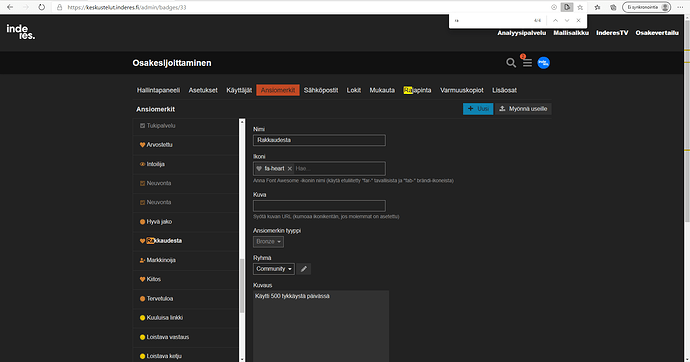Click the browser forward arrow

pos(26,7)
